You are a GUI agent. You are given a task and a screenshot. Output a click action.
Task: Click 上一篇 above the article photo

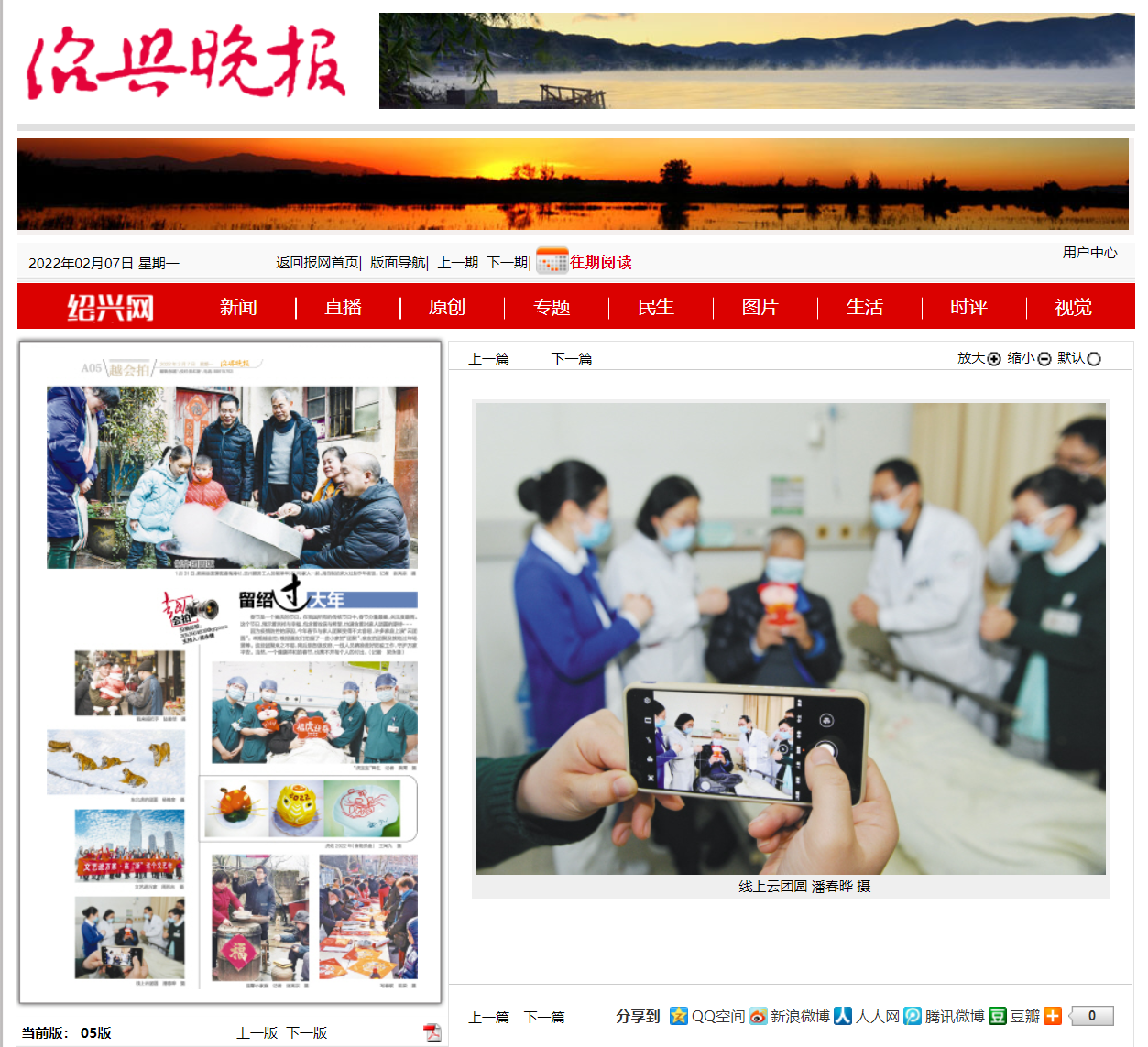coord(489,358)
